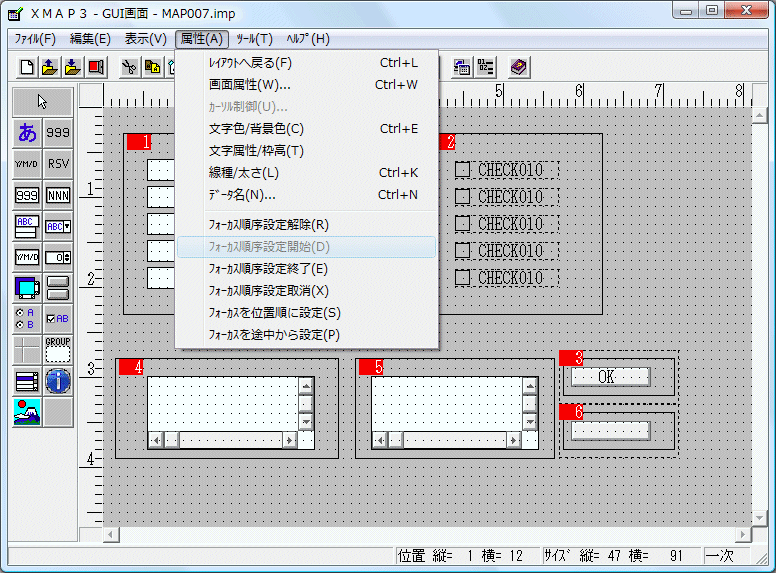The width and height of the screenshot is (776, 573).
Task: Open the 表示(V) menu
Action: (146, 39)
